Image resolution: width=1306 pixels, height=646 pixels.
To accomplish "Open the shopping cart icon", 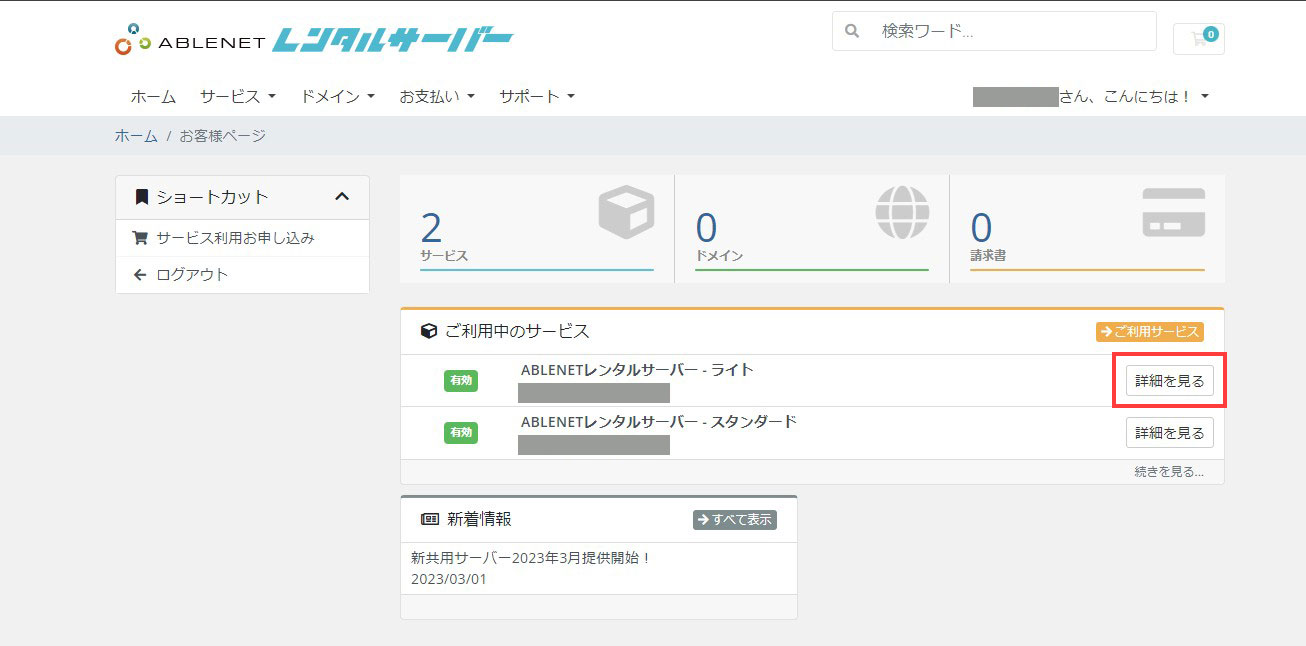I will [1199, 39].
